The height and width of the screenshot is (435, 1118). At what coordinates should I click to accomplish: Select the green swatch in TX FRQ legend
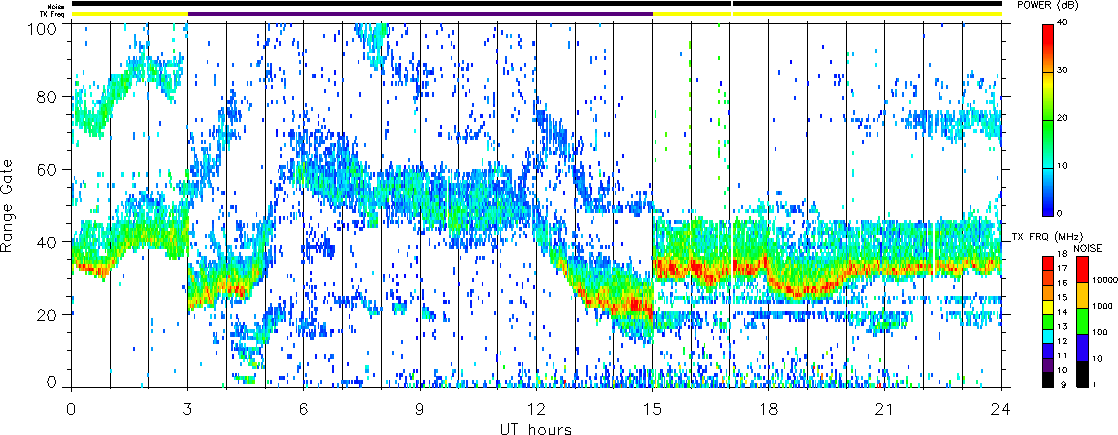coord(1048,322)
